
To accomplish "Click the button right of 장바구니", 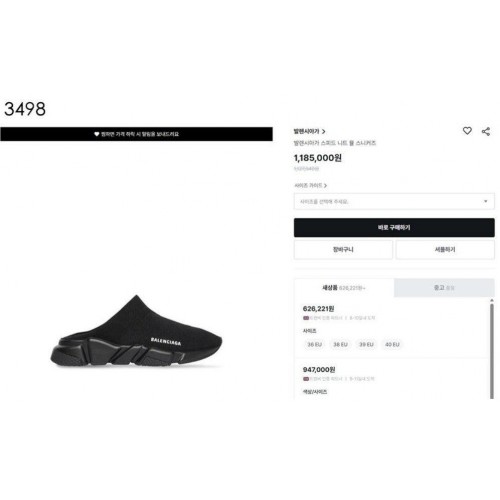I will 445,249.
